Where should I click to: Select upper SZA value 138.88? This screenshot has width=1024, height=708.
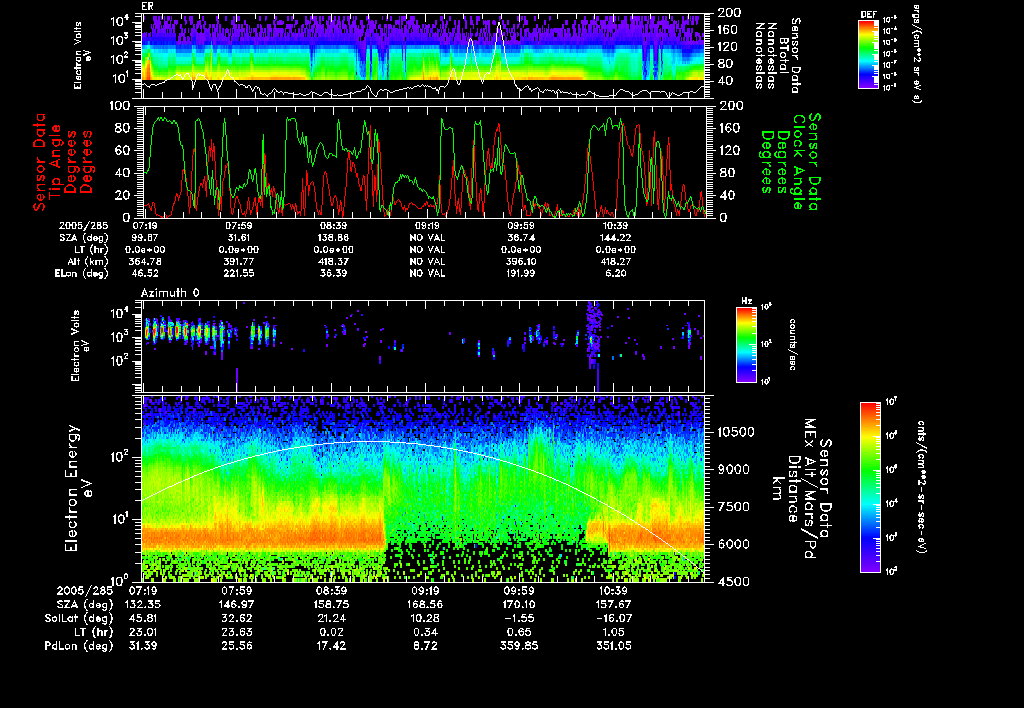(333, 238)
